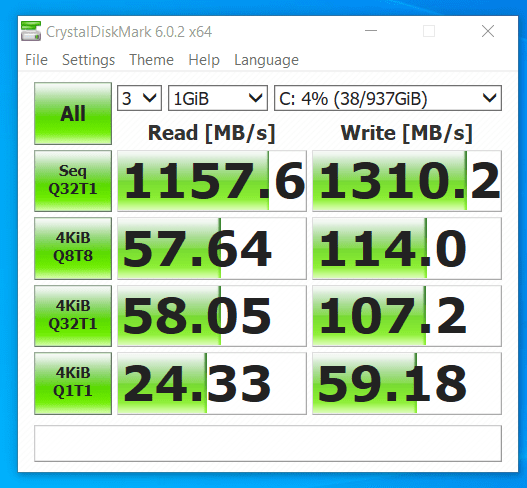This screenshot has height=488, width=527.
Task: Open the Help menu
Action: tap(204, 60)
